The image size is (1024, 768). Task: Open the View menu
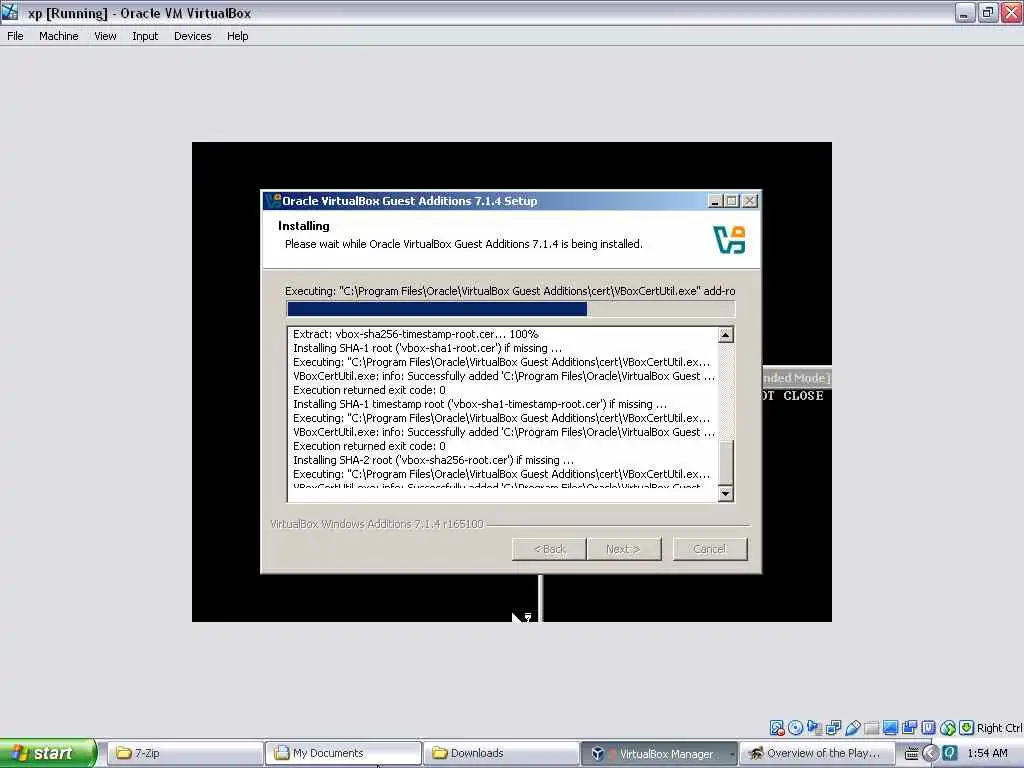[105, 36]
